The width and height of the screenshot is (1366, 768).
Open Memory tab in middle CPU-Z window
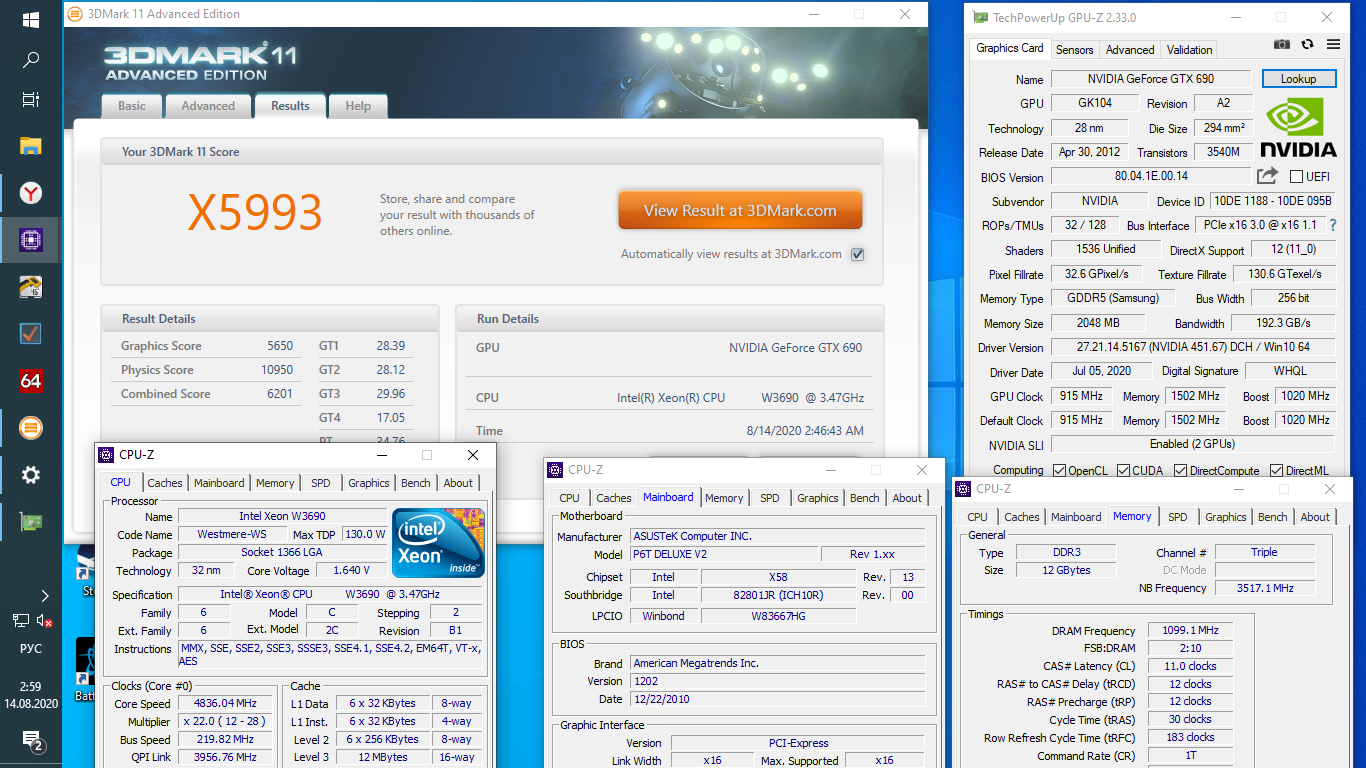pyautogui.click(x=724, y=498)
